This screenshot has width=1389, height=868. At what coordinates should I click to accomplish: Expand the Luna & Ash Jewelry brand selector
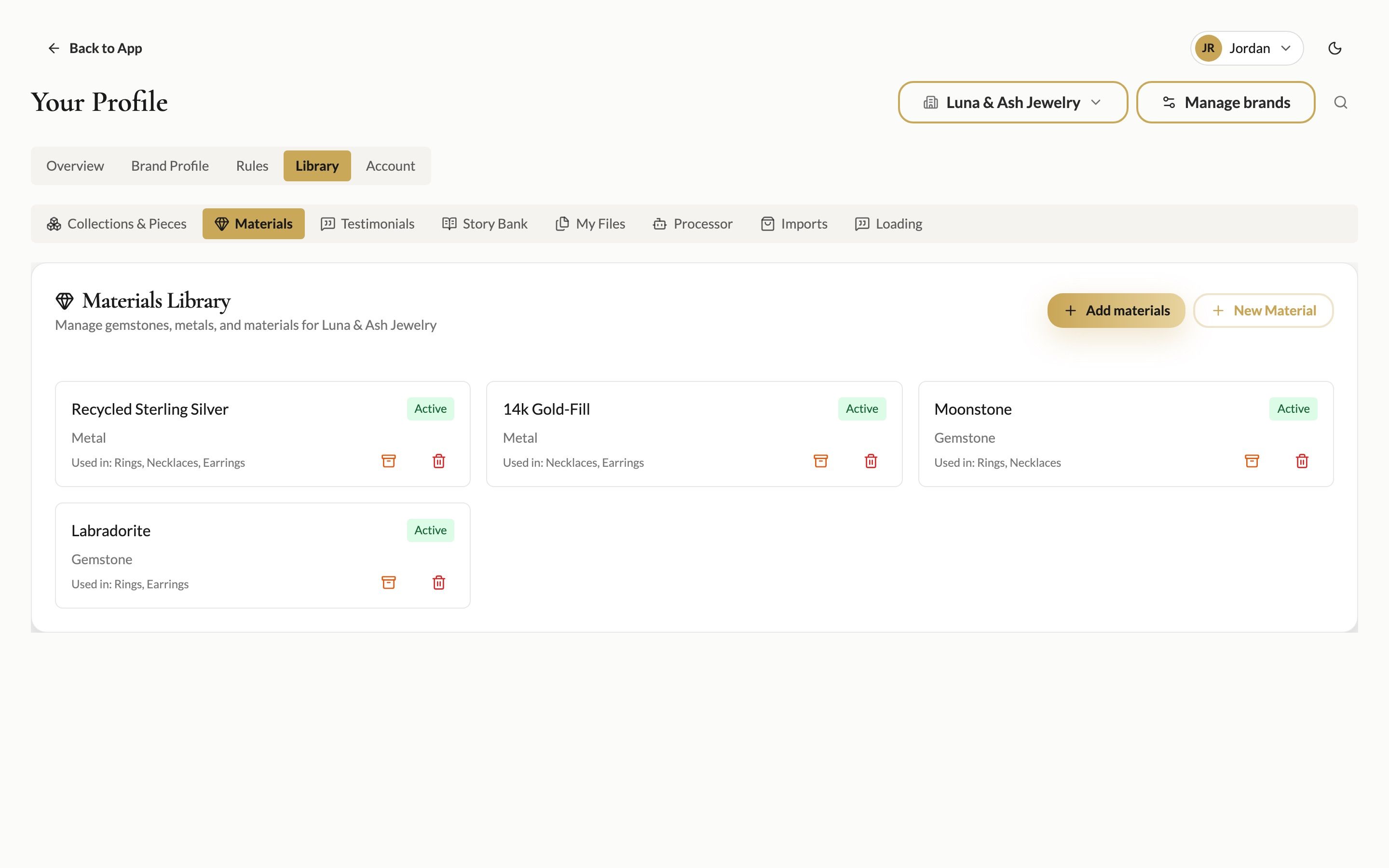[x=1013, y=102]
